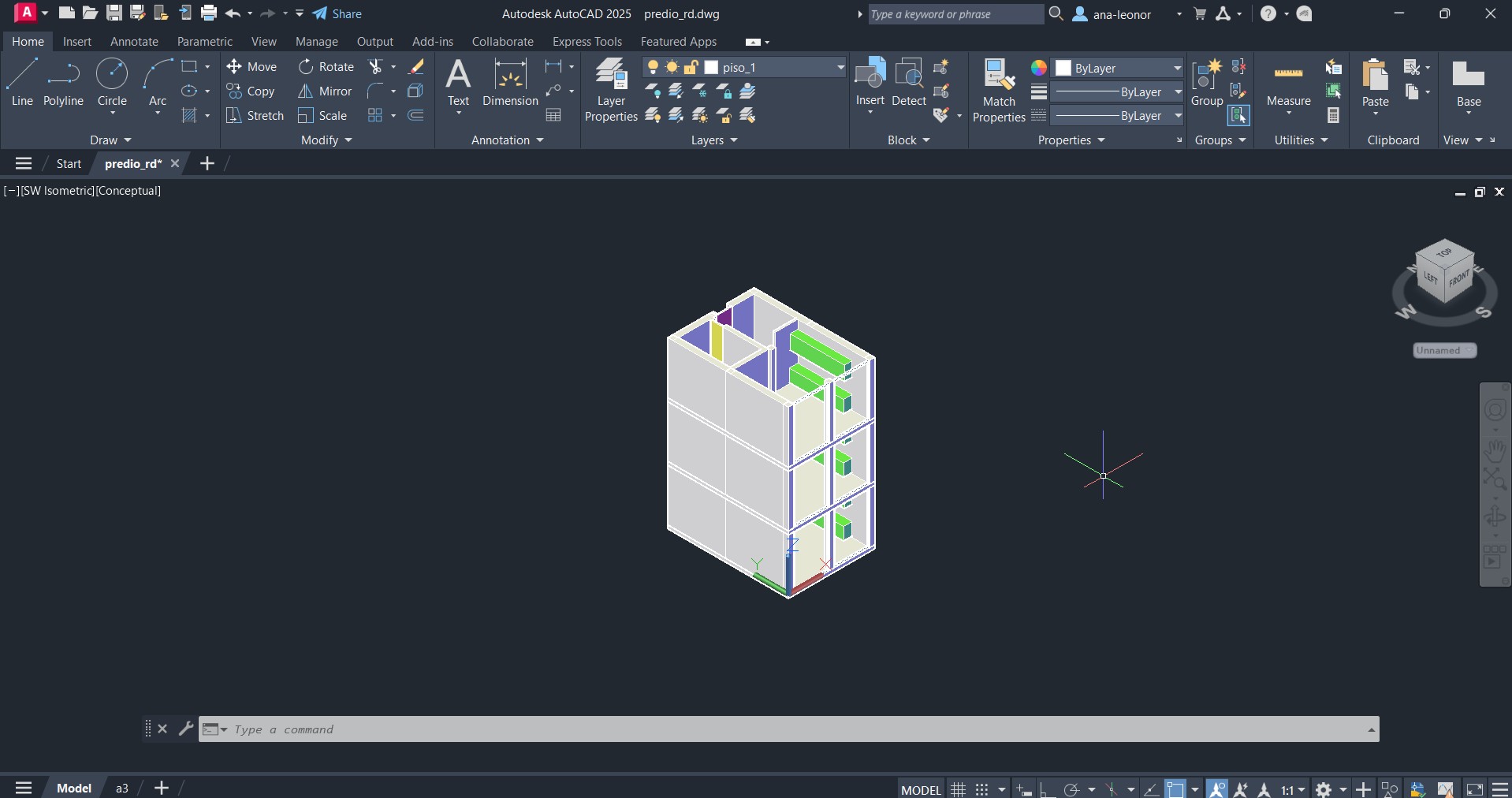The image size is (1512, 798).
Task: Activate the Circle tool
Action: pos(112,82)
